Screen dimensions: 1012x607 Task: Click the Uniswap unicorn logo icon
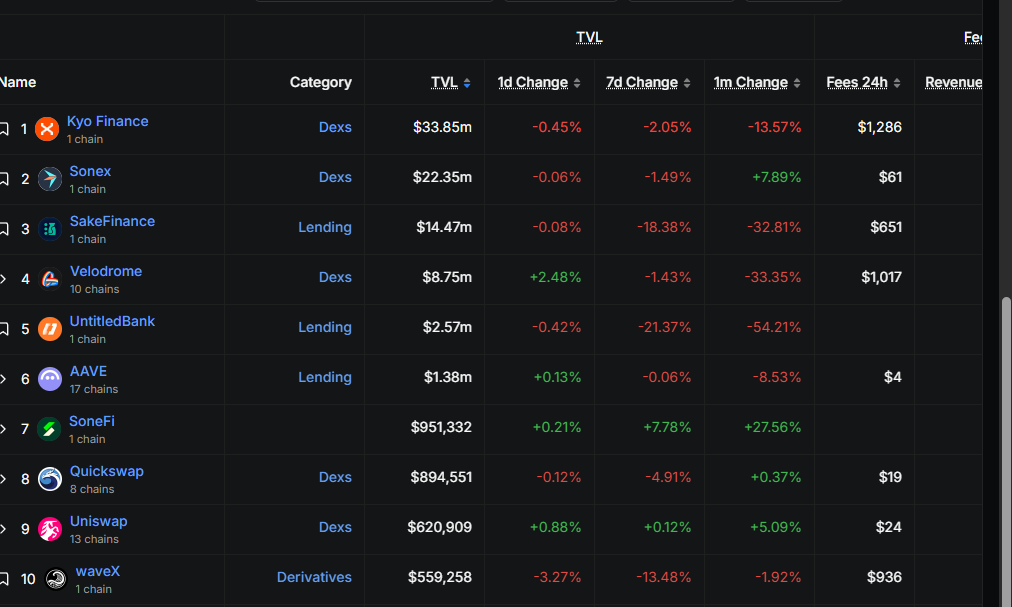[50, 529]
